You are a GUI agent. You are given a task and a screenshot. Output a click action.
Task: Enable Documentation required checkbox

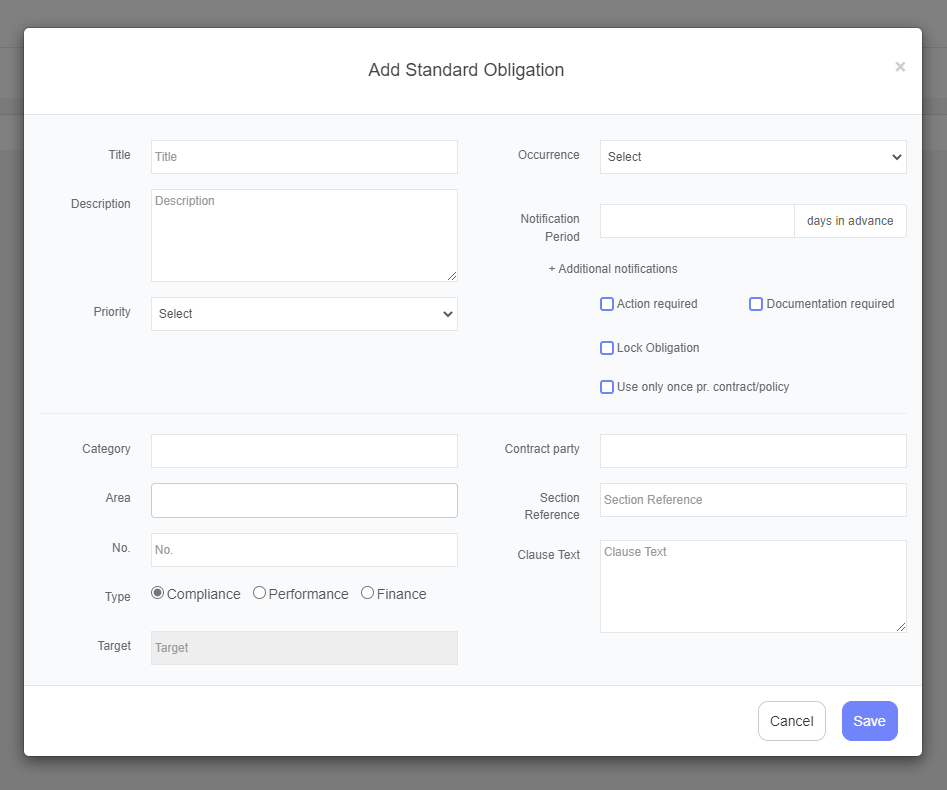pos(756,304)
